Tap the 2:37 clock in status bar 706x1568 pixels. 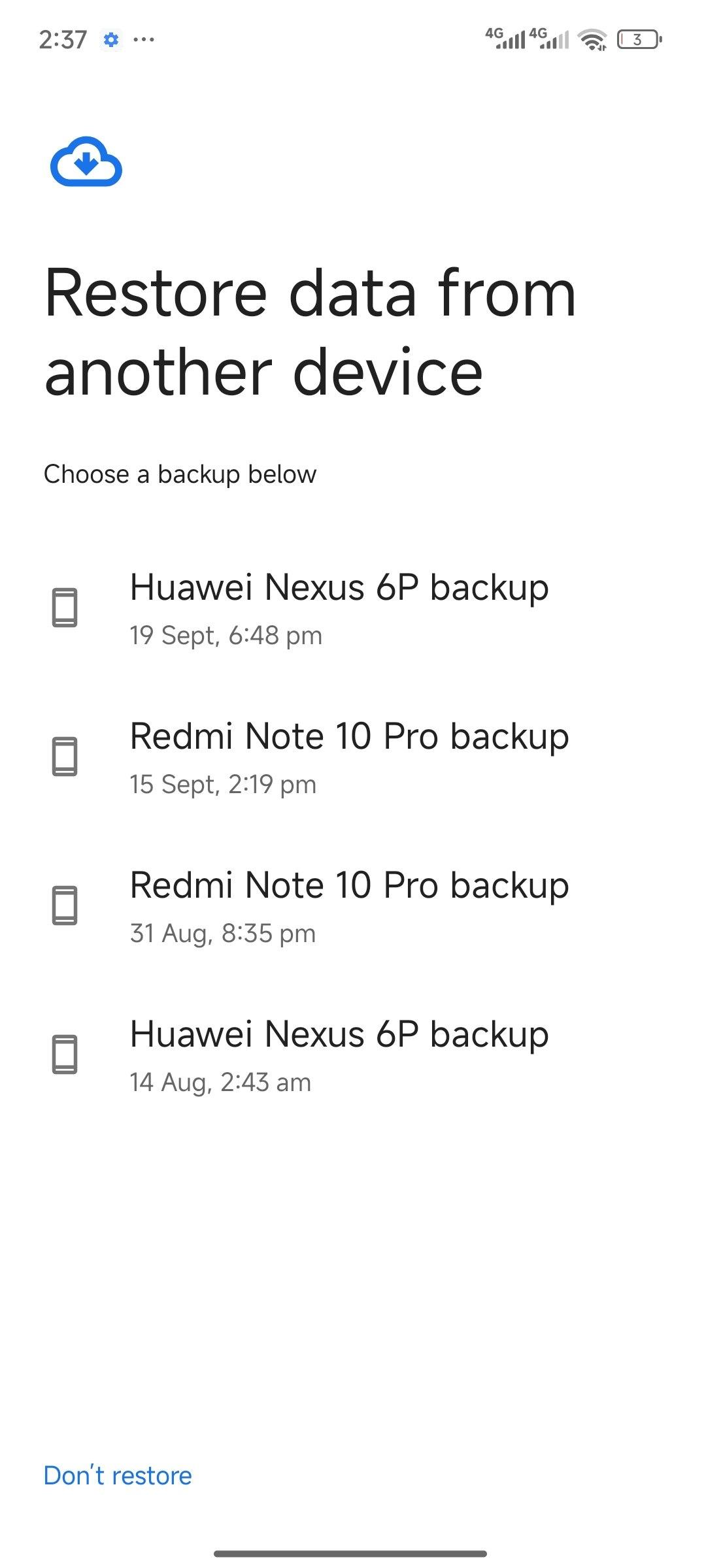coord(63,40)
